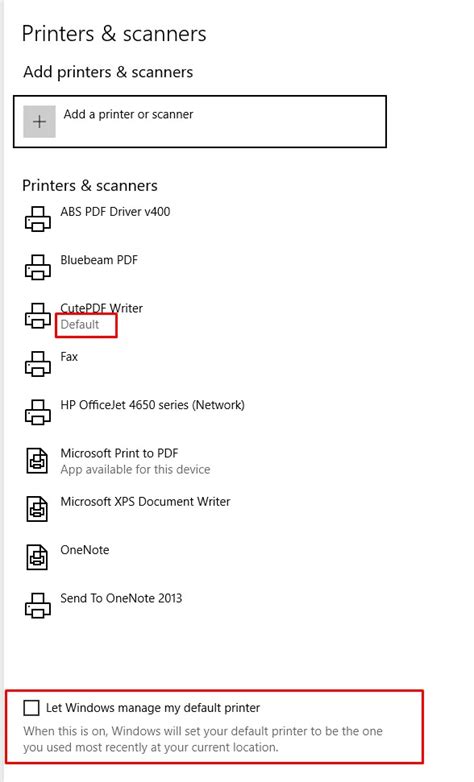Click the Microsoft XPS Document Writer icon
The image size is (474, 782).
click(37, 509)
